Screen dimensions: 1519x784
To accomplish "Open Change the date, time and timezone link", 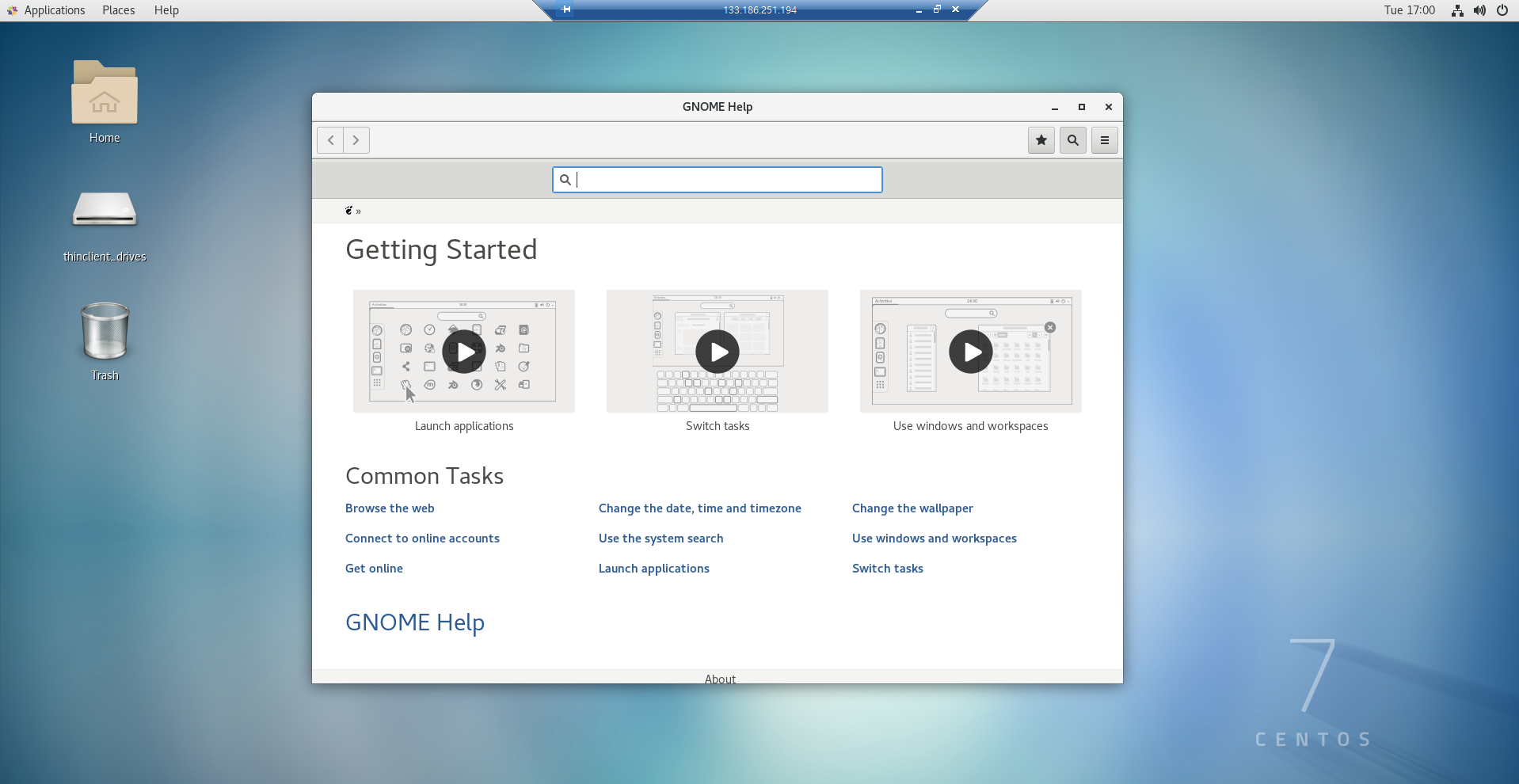I will (x=700, y=508).
